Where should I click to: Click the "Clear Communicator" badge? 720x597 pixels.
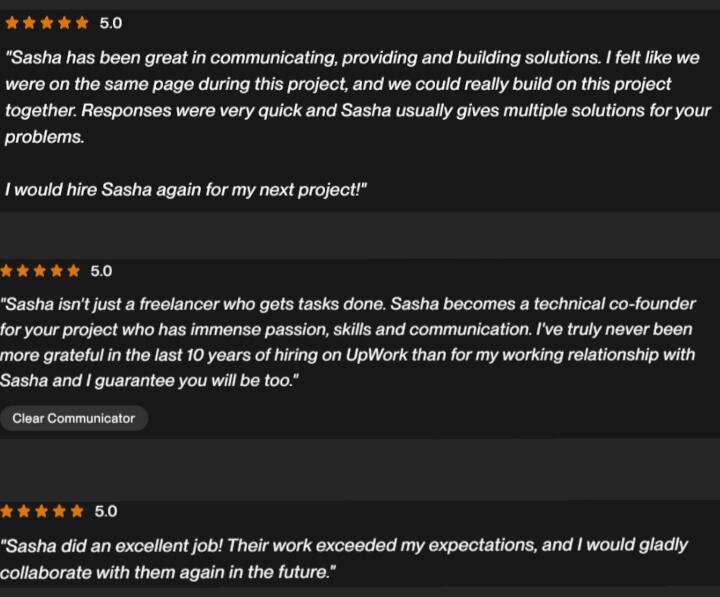coord(73,418)
